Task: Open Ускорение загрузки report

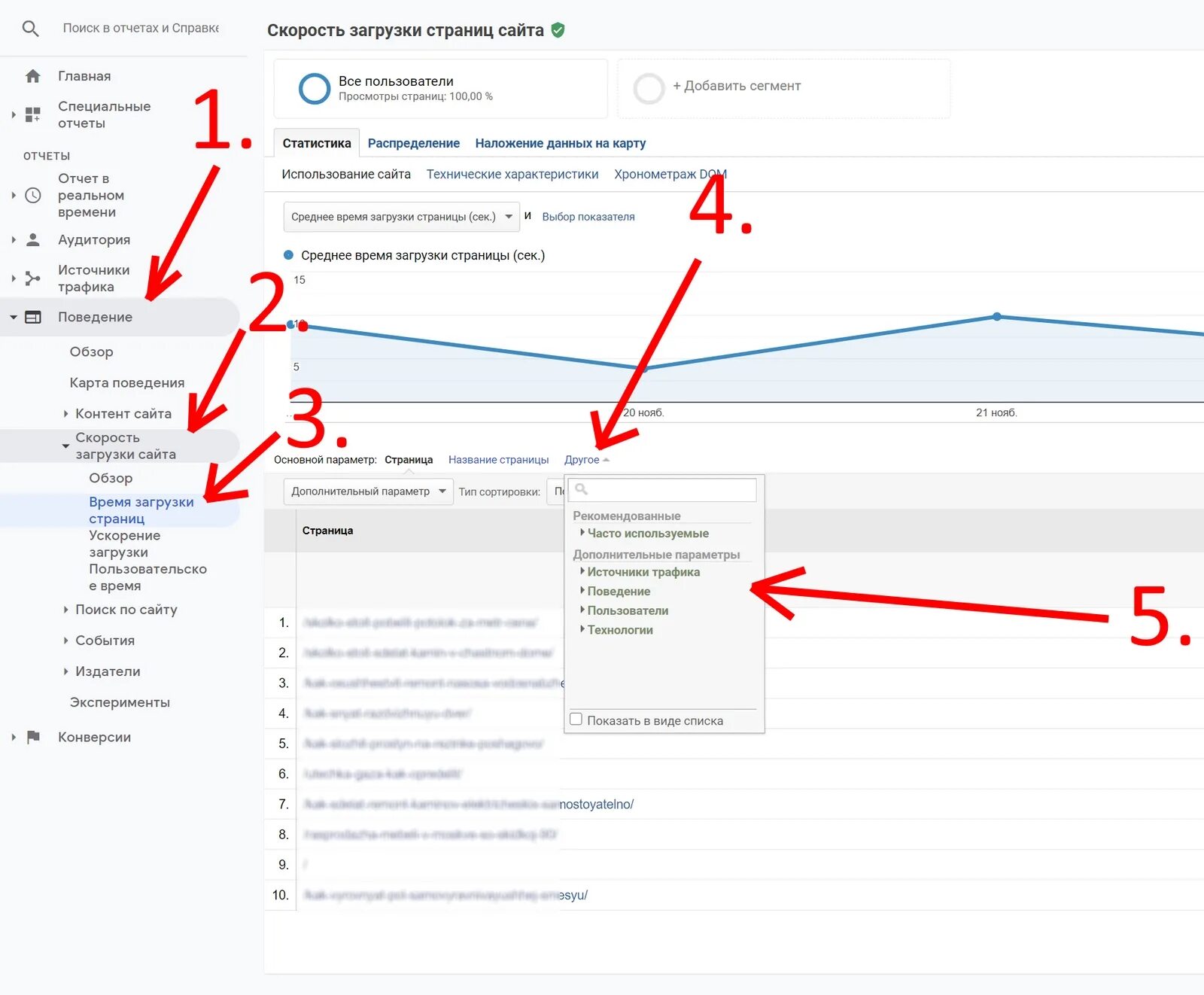Action: [x=124, y=543]
